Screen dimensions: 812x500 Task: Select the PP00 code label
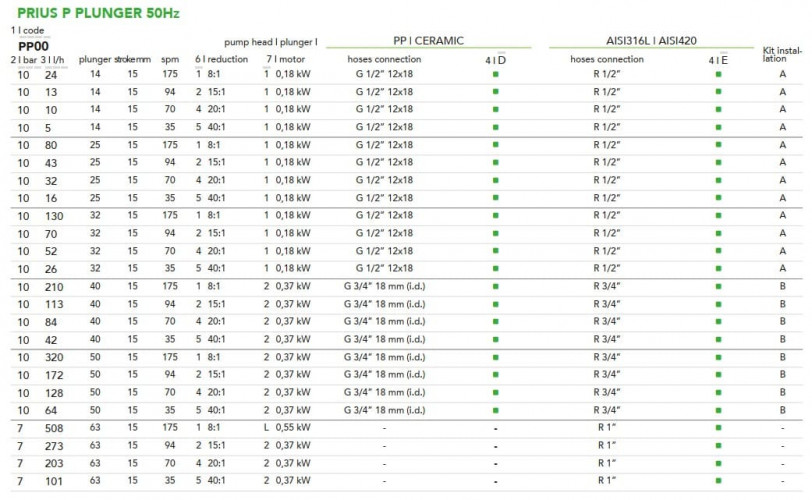tap(34, 46)
